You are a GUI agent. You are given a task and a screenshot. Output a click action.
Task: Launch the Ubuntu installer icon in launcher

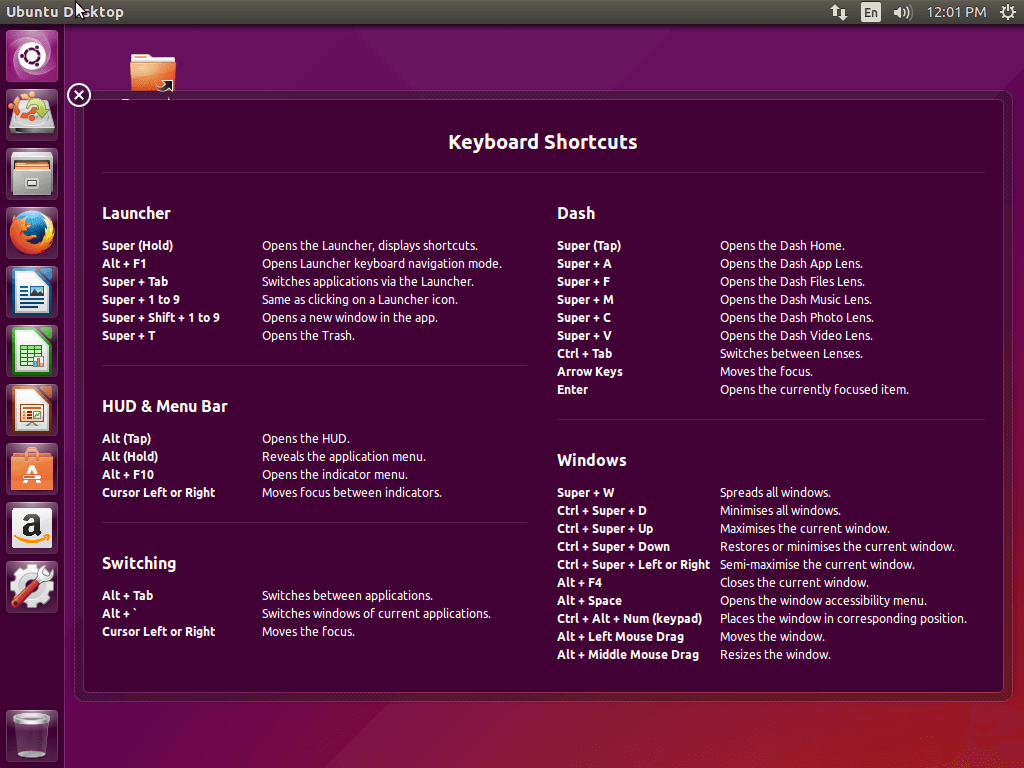pyautogui.click(x=32, y=115)
